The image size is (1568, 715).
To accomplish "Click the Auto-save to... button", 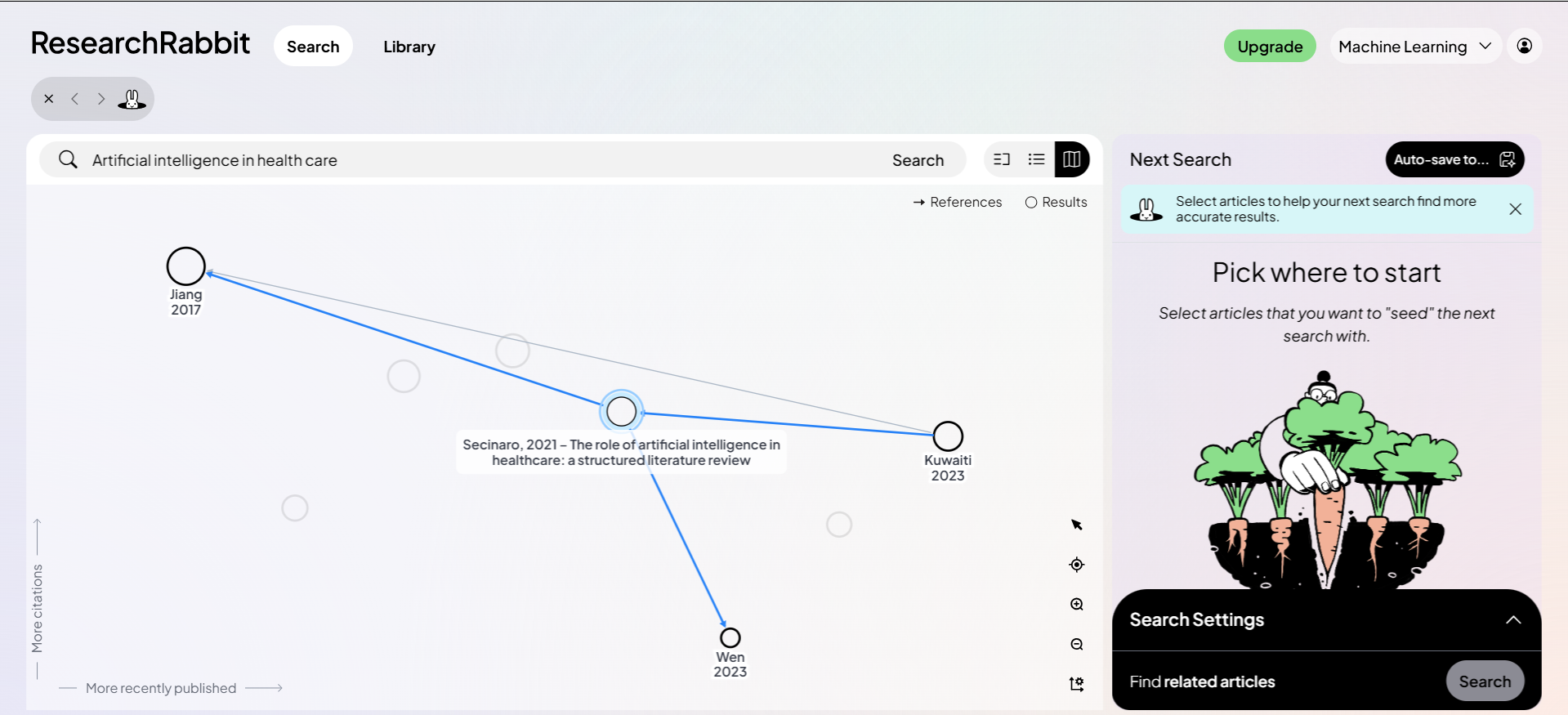I will click(1454, 159).
